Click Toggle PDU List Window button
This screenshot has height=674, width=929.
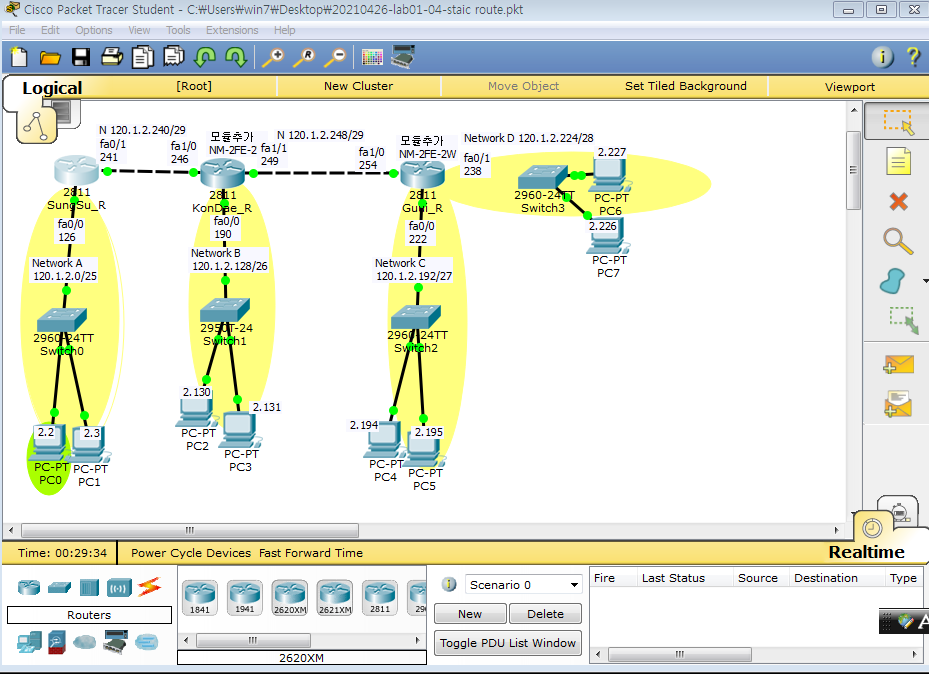[x=508, y=643]
